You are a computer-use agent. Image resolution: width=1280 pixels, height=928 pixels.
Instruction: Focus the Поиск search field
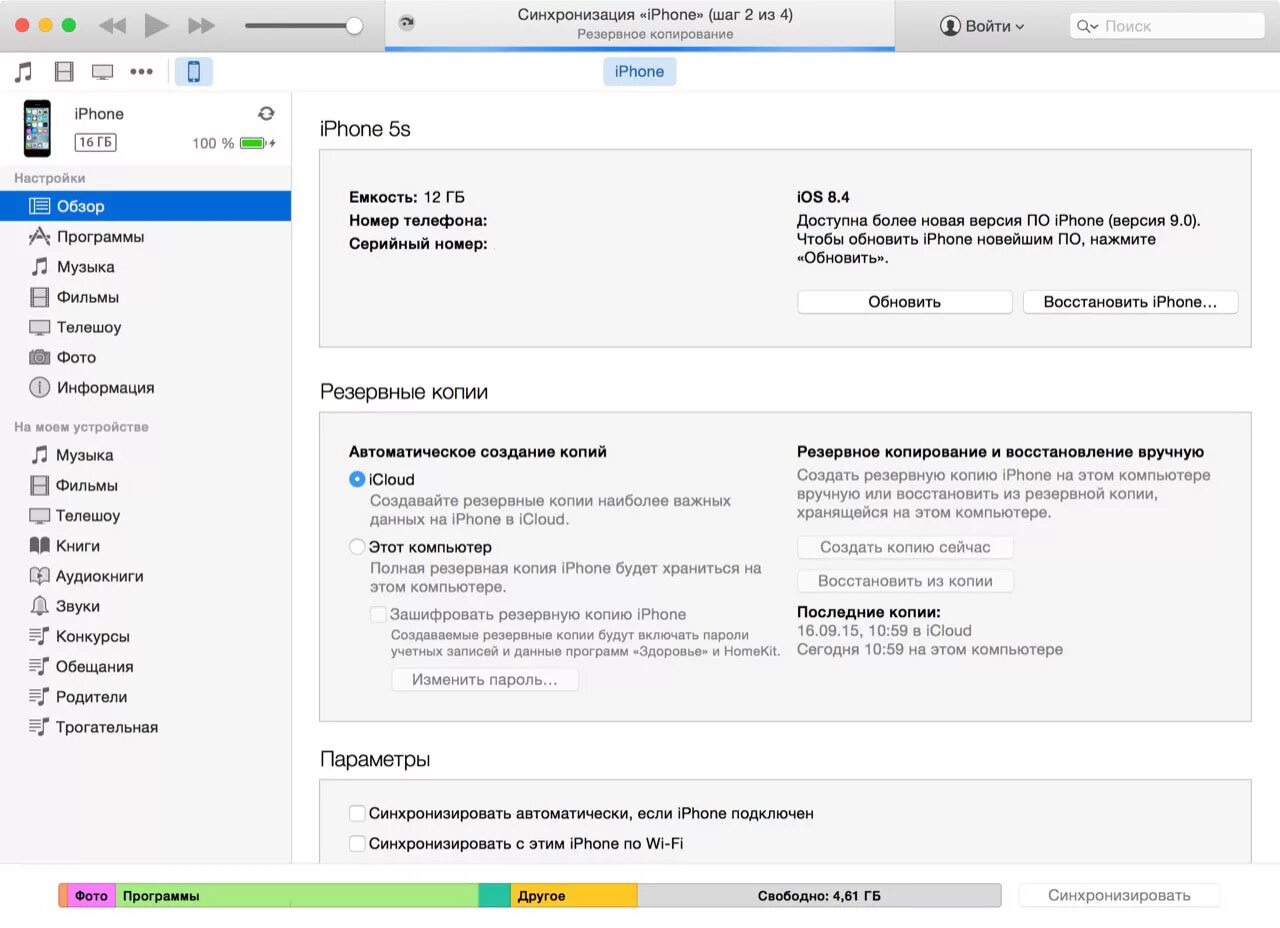pos(1169,26)
